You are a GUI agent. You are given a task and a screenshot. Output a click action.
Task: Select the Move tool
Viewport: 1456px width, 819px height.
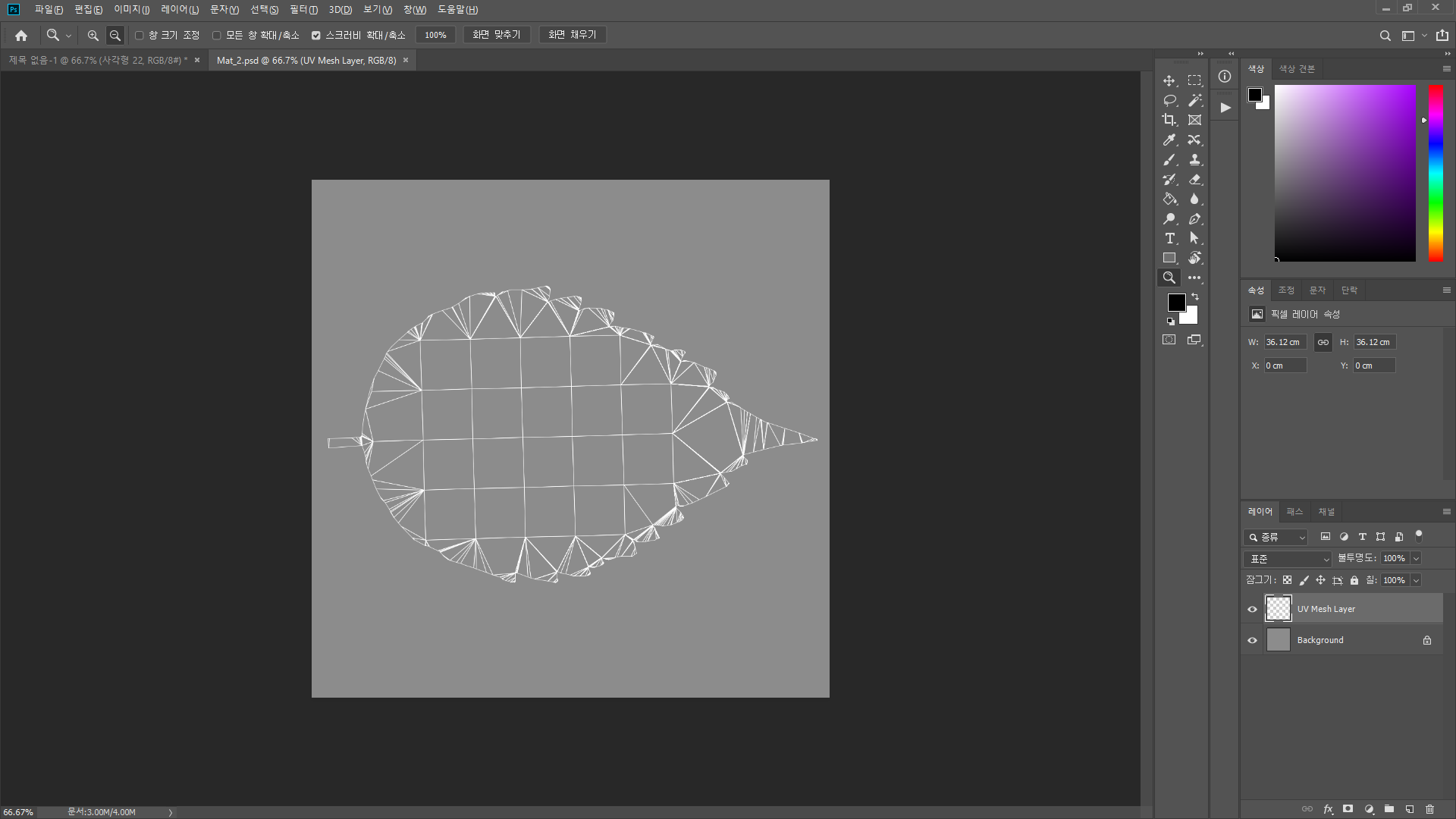(x=1169, y=80)
